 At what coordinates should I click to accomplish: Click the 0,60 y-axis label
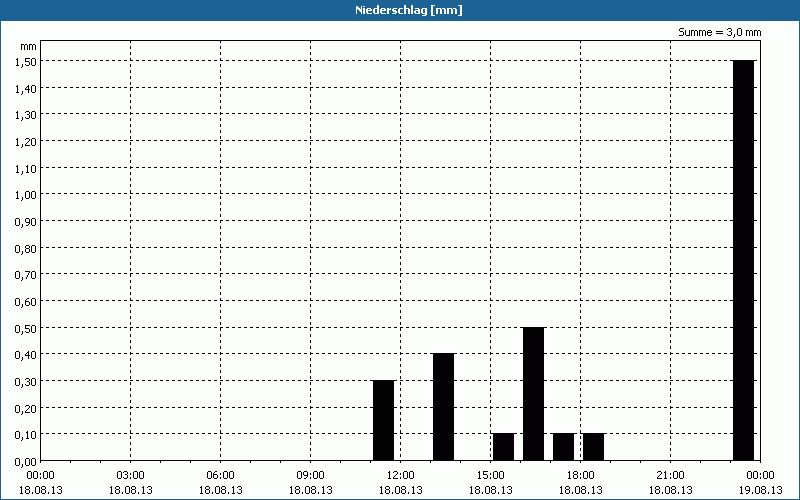[x=26, y=302]
